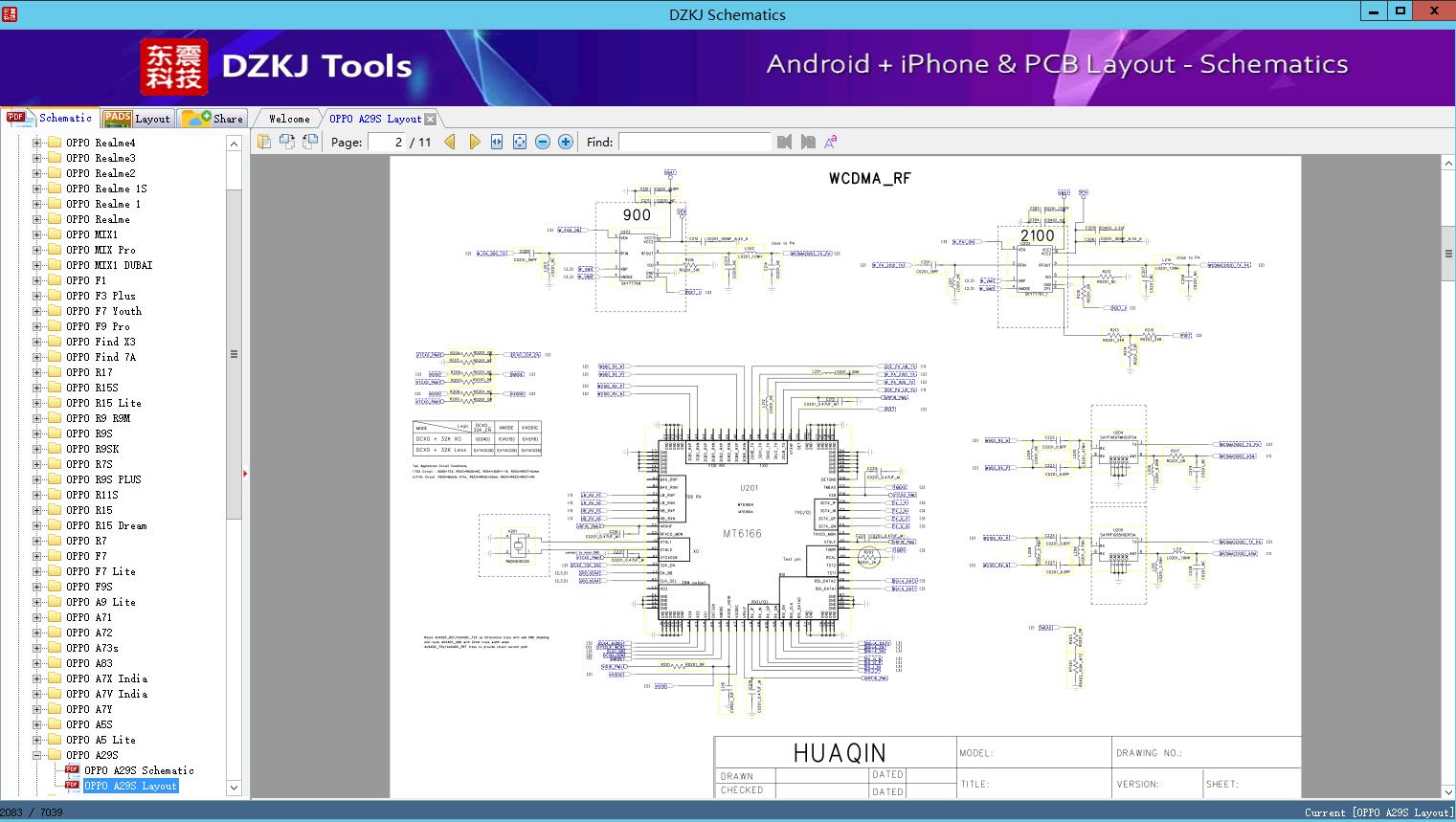Open the Welcome document tab
This screenshot has height=822, width=1456.
click(x=289, y=119)
